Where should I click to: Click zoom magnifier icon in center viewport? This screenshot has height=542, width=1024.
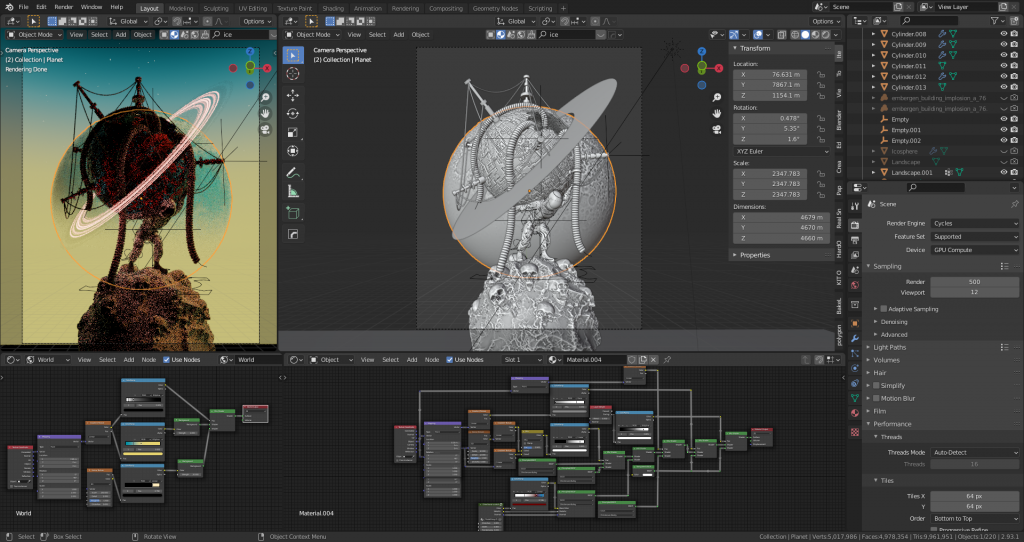click(716, 98)
